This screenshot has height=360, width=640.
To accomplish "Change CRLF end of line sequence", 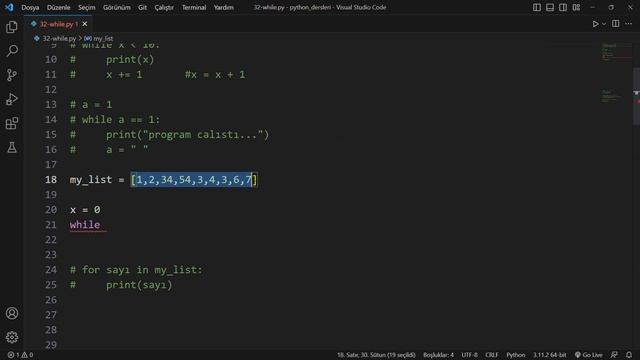I will (491, 355).
